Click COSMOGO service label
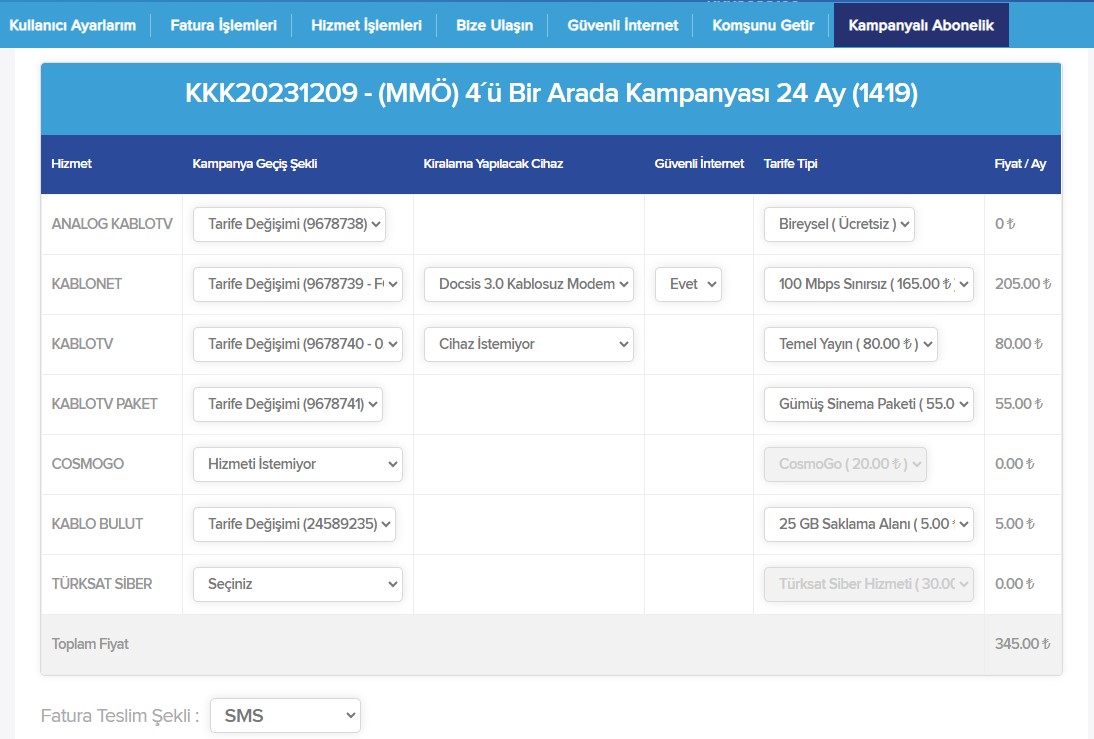Screen dimensions: 1094x739 87,464
